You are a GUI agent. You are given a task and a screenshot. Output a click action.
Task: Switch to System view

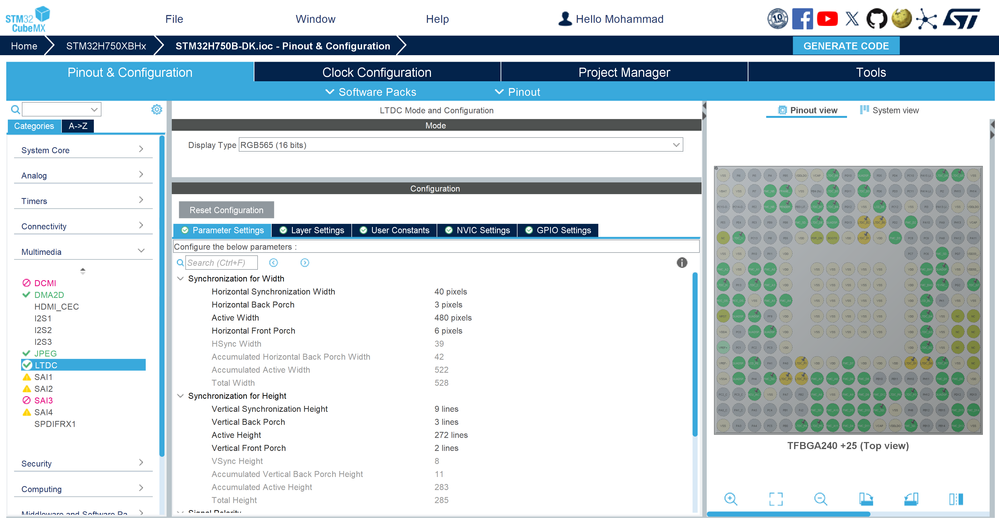click(x=889, y=110)
